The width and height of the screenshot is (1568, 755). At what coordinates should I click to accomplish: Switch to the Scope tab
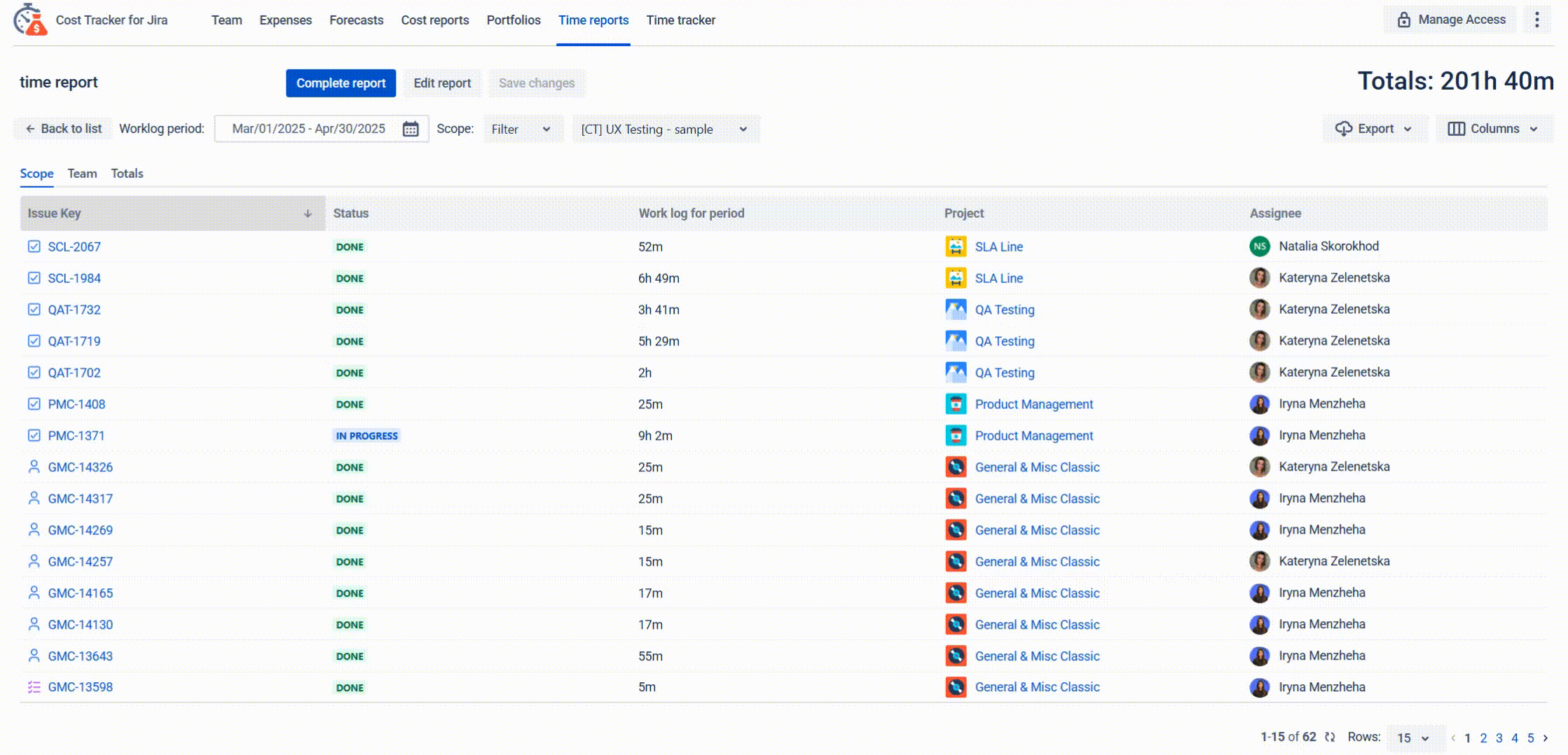[x=36, y=174]
